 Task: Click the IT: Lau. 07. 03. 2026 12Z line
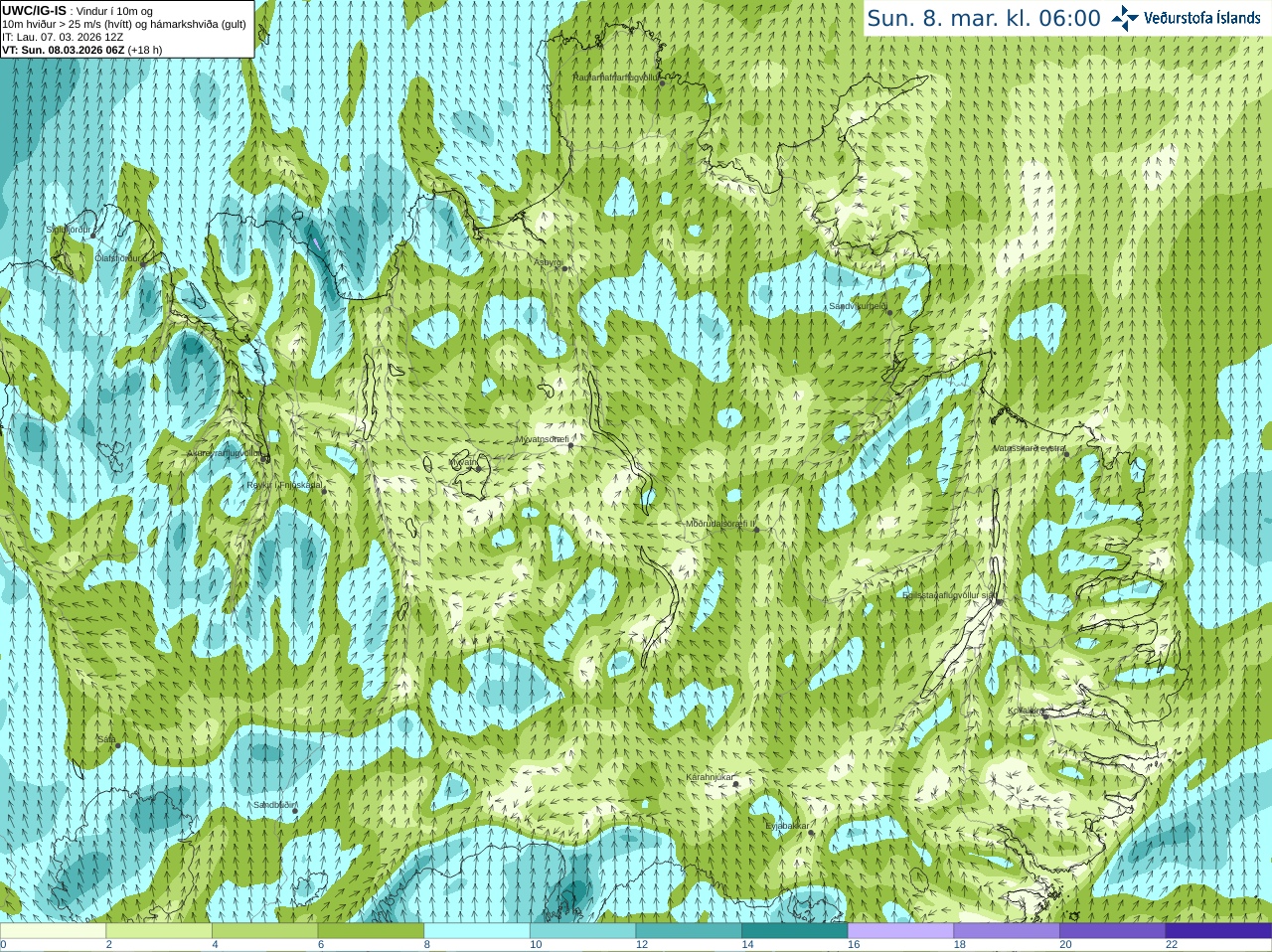(63, 37)
